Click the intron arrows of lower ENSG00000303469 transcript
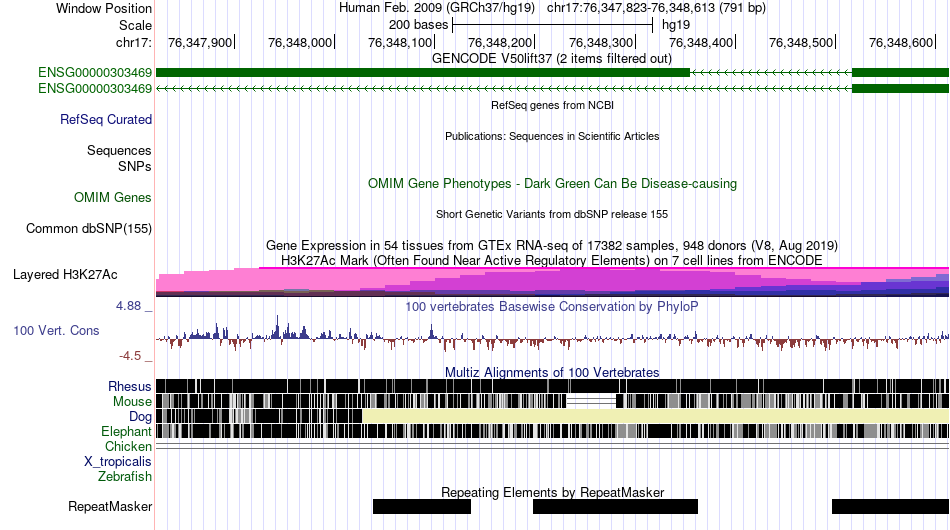950x530 pixels. pyautogui.click(x=504, y=88)
